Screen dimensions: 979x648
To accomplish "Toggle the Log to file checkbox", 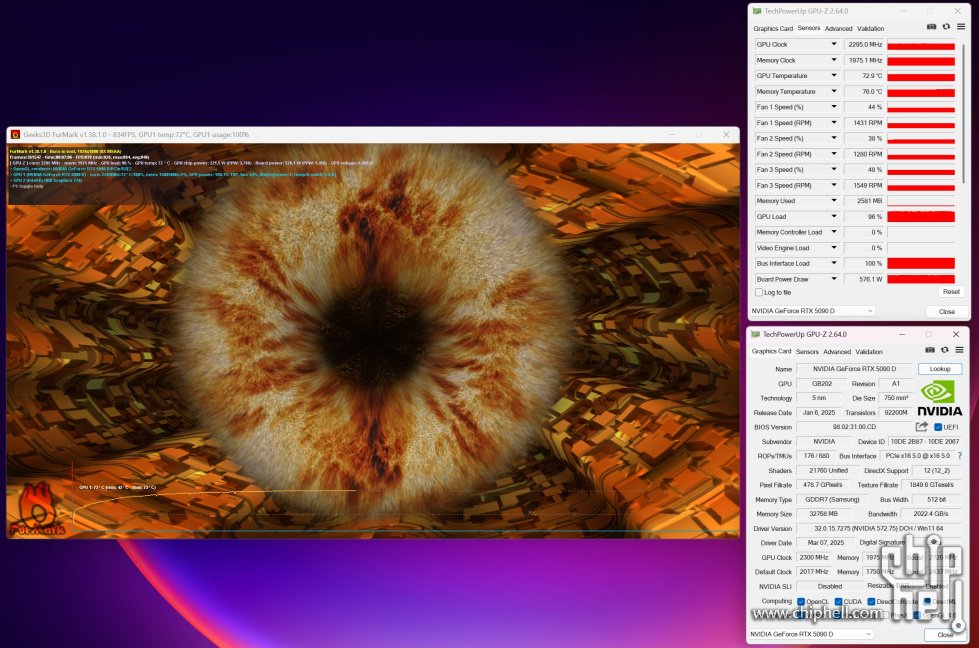I will (759, 292).
